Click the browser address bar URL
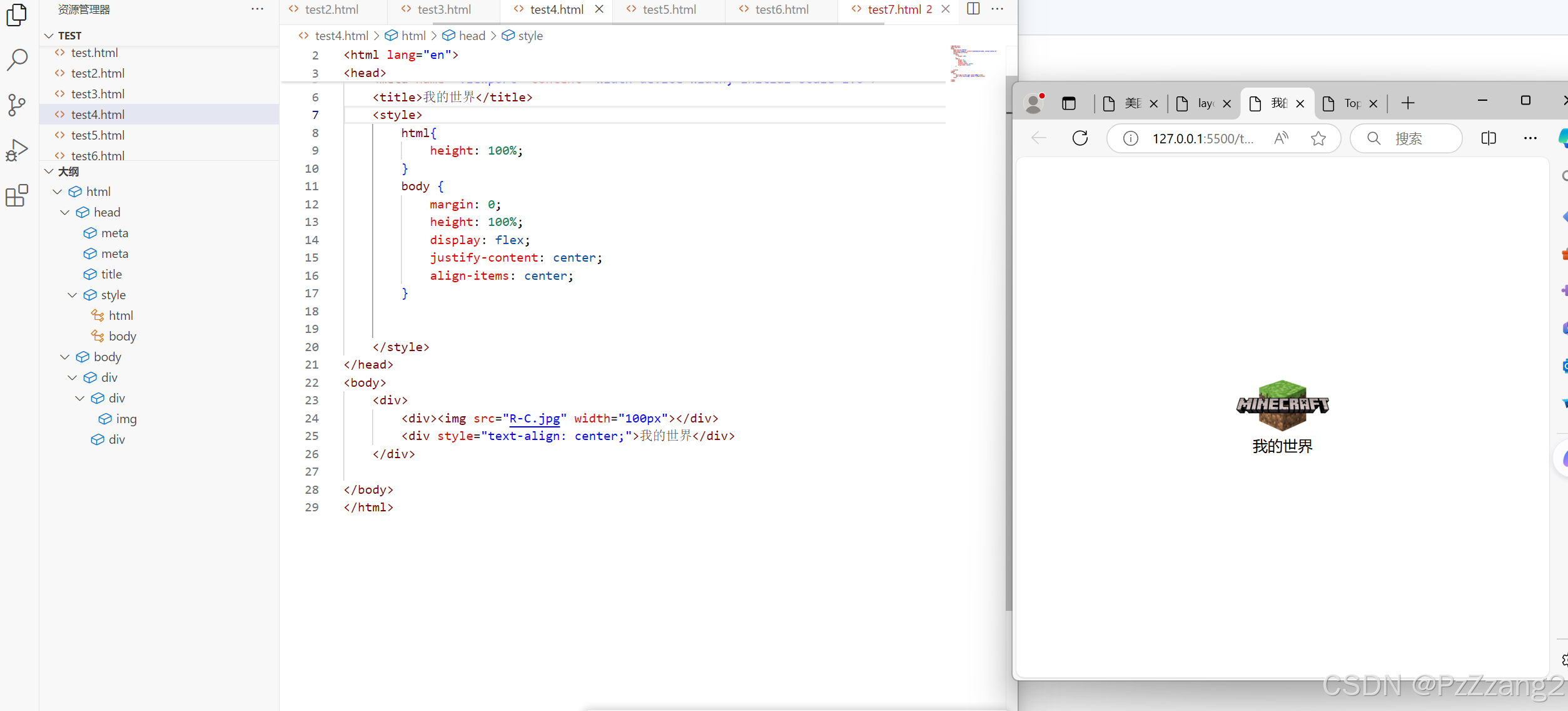Viewport: 1568px width, 711px height. [x=1203, y=138]
